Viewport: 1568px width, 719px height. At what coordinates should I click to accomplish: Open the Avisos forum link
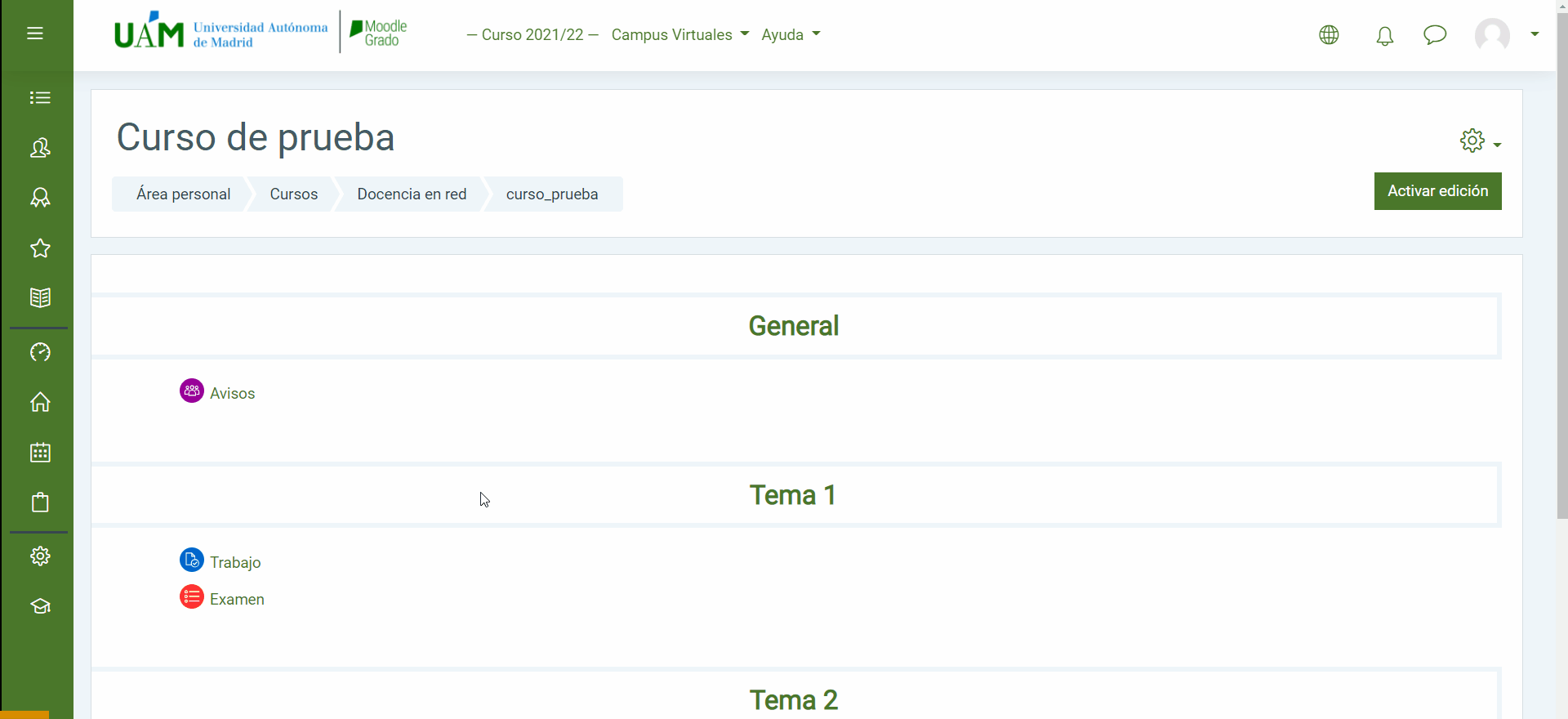(232, 393)
